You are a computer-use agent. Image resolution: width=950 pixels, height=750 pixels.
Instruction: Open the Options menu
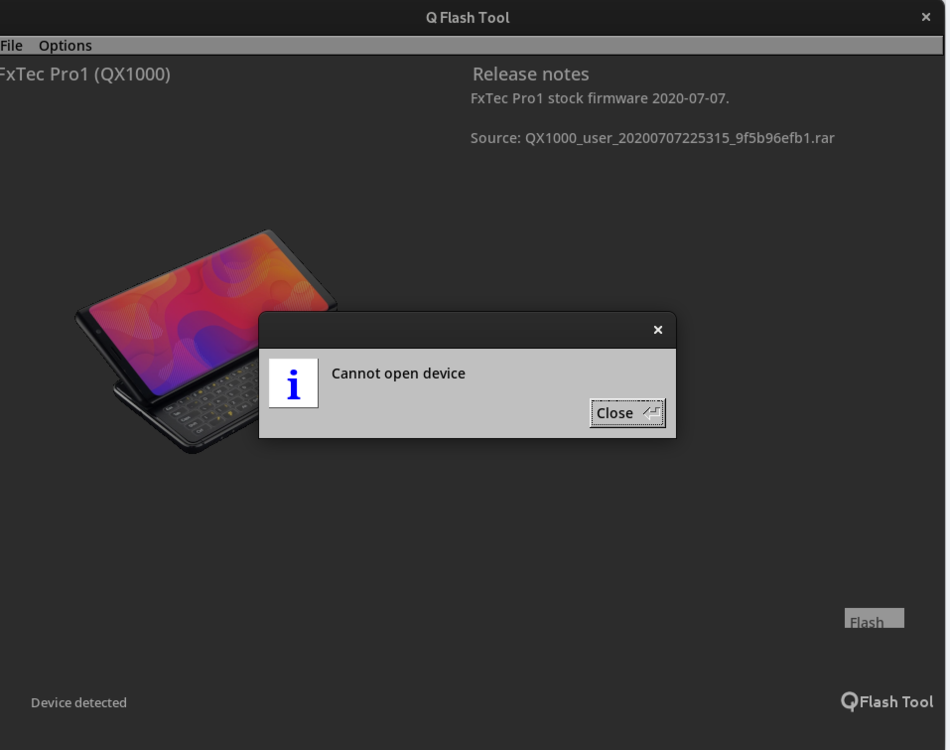(64, 45)
